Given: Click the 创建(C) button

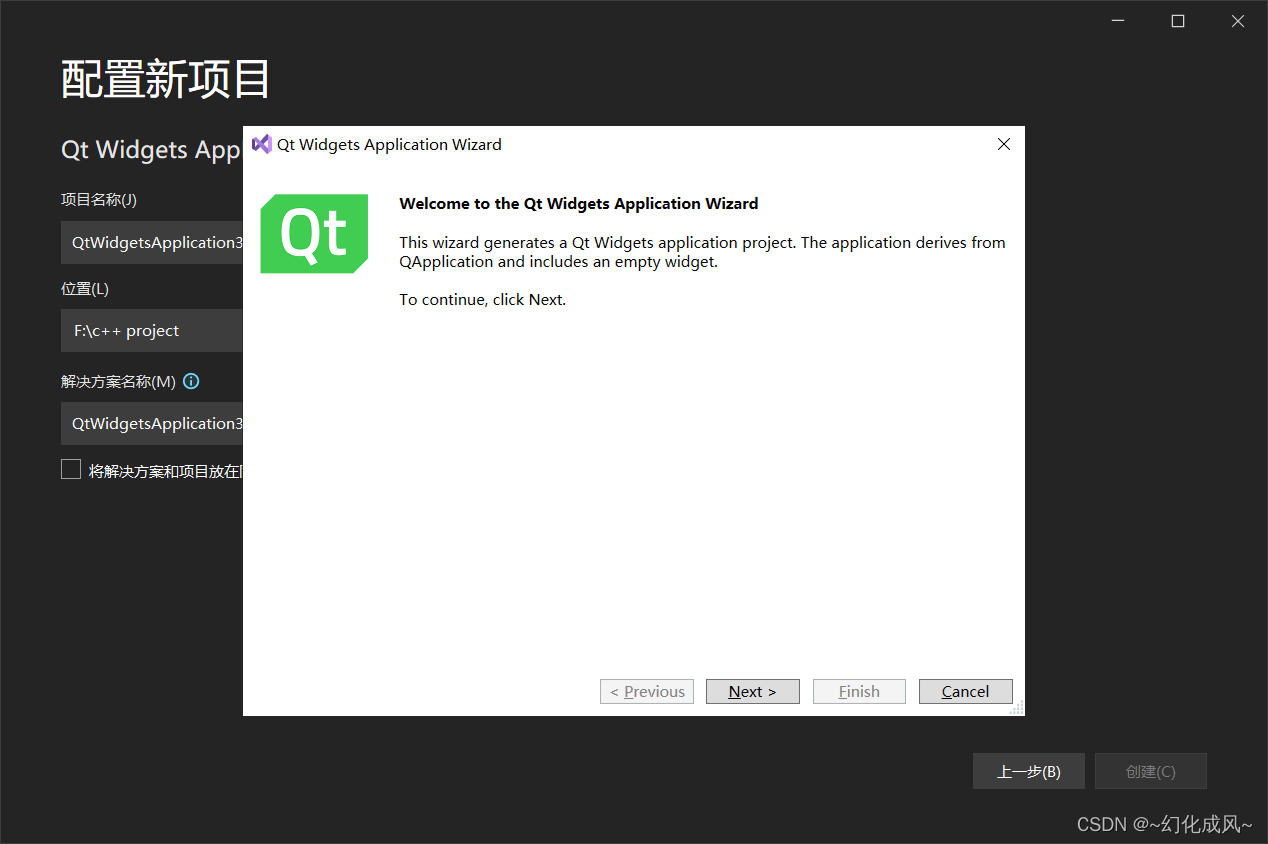Looking at the screenshot, I should pyautogui.click(x=1150, y=771).
